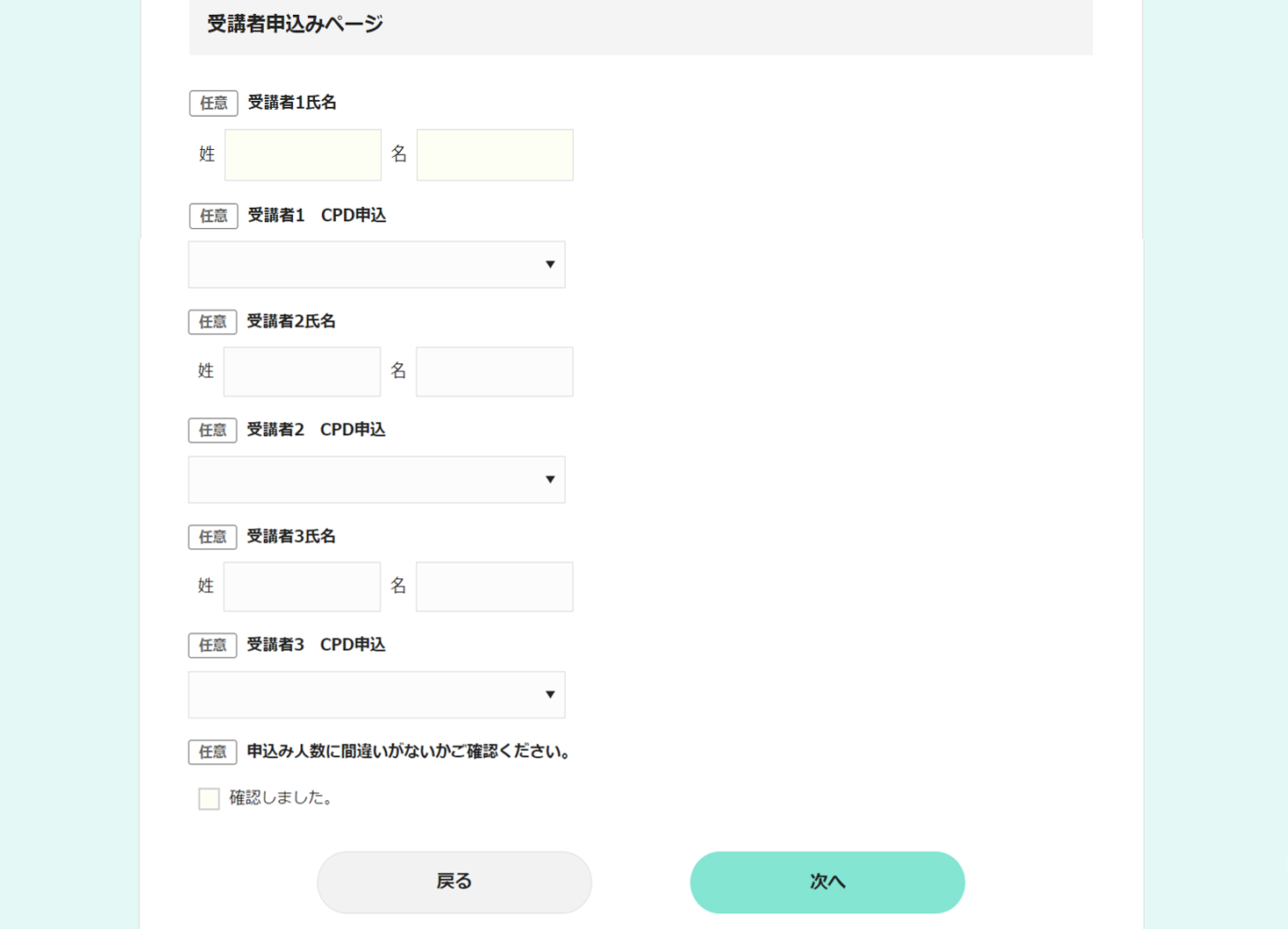Click the 姓 field for 受講者3
1288x929 pixels.
302,586
